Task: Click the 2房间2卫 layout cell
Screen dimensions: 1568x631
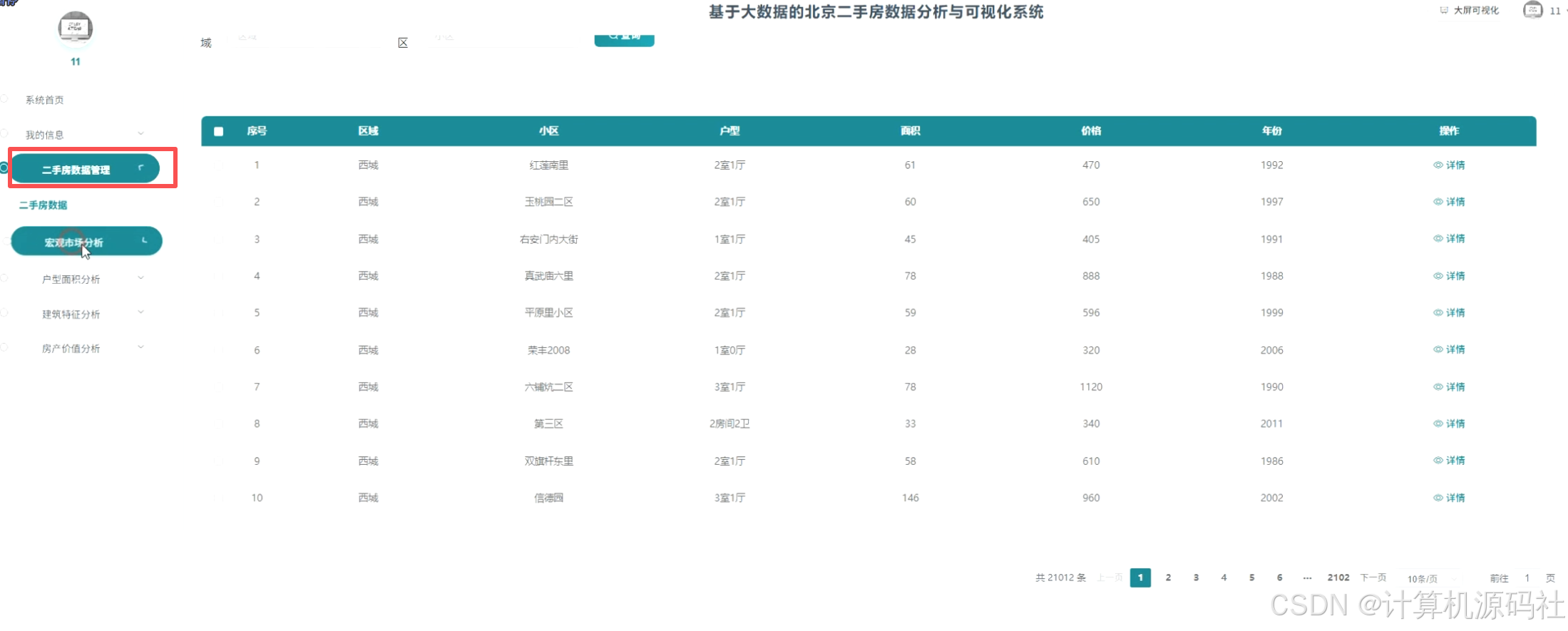Action: 729,424
